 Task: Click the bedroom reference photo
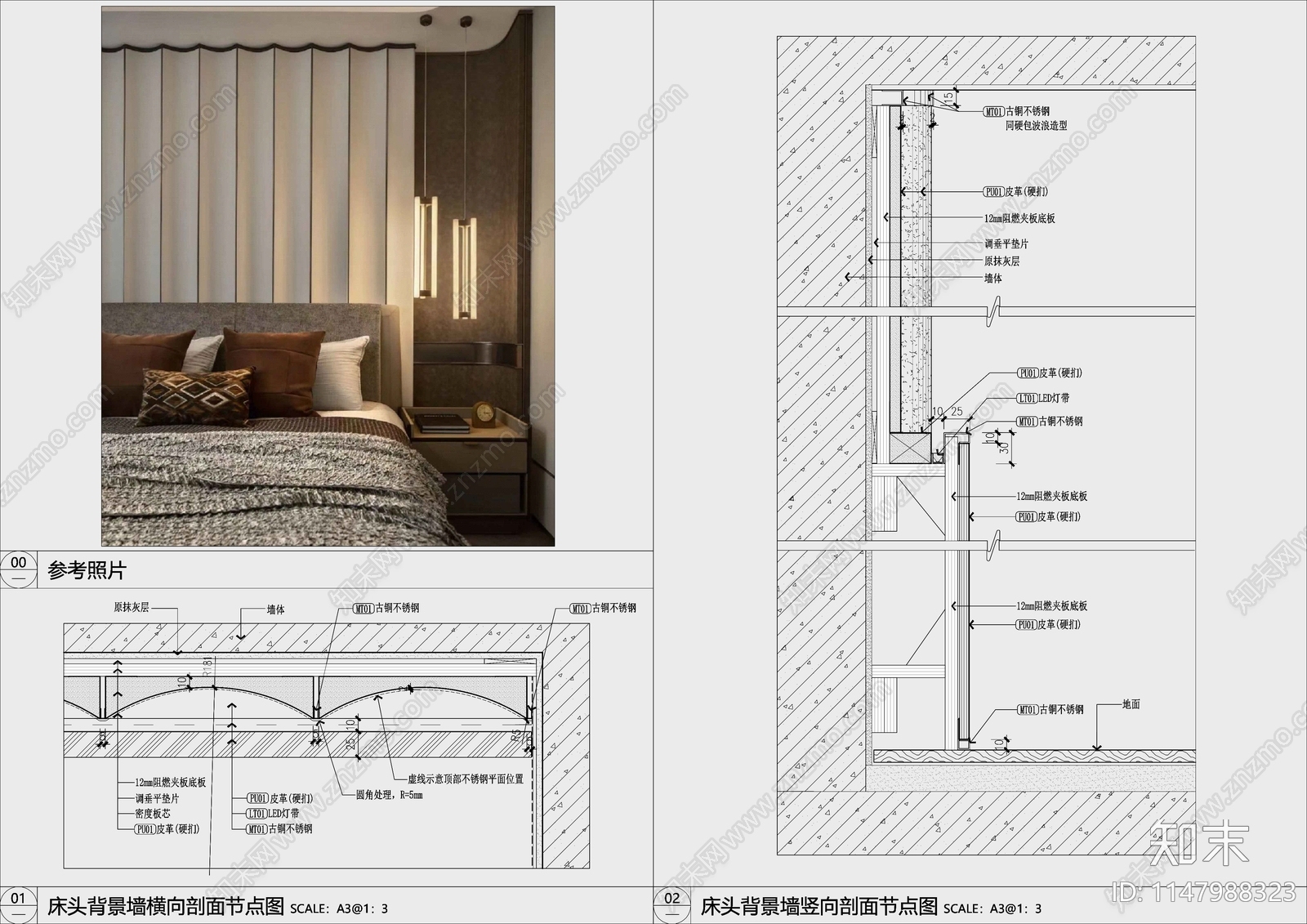328,276
